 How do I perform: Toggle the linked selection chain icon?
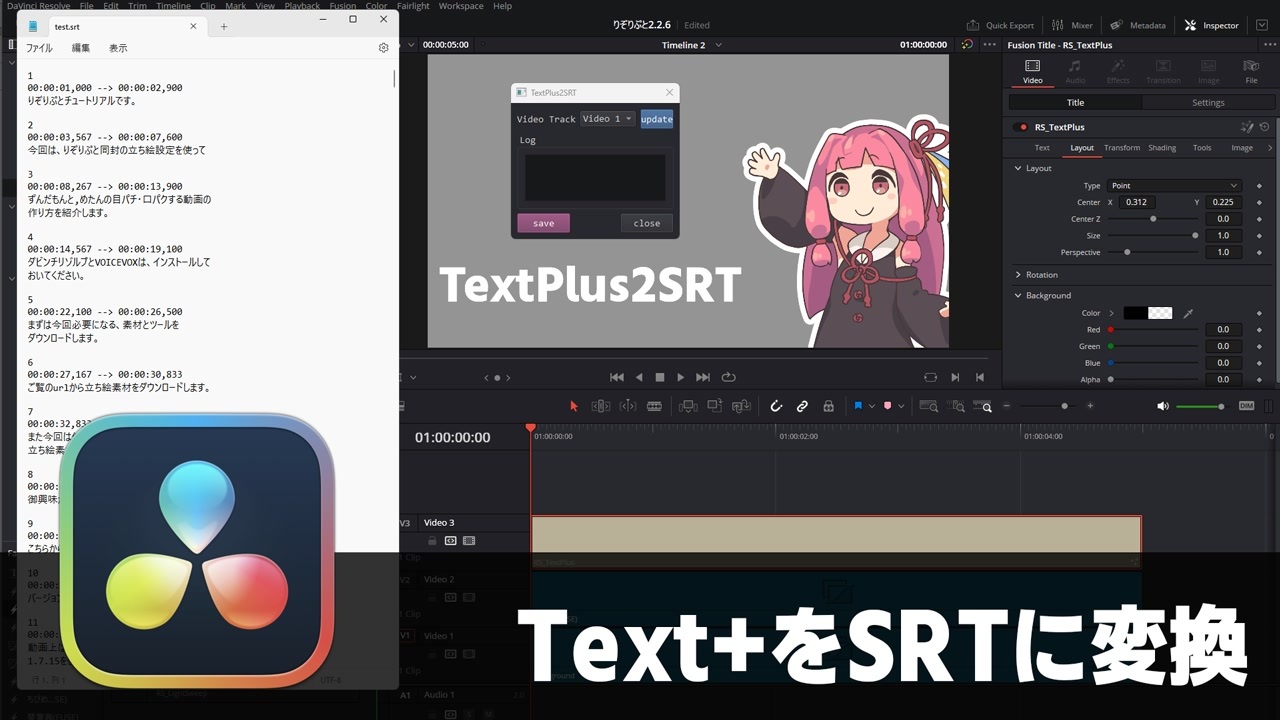[x=802, y=406]
